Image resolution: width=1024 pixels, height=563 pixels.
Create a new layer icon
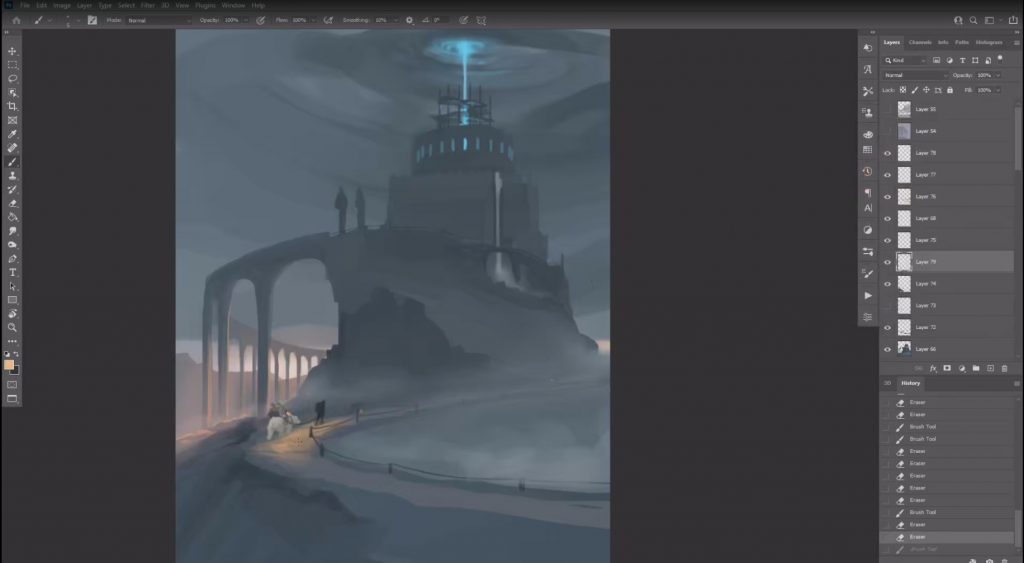[990, 368]
